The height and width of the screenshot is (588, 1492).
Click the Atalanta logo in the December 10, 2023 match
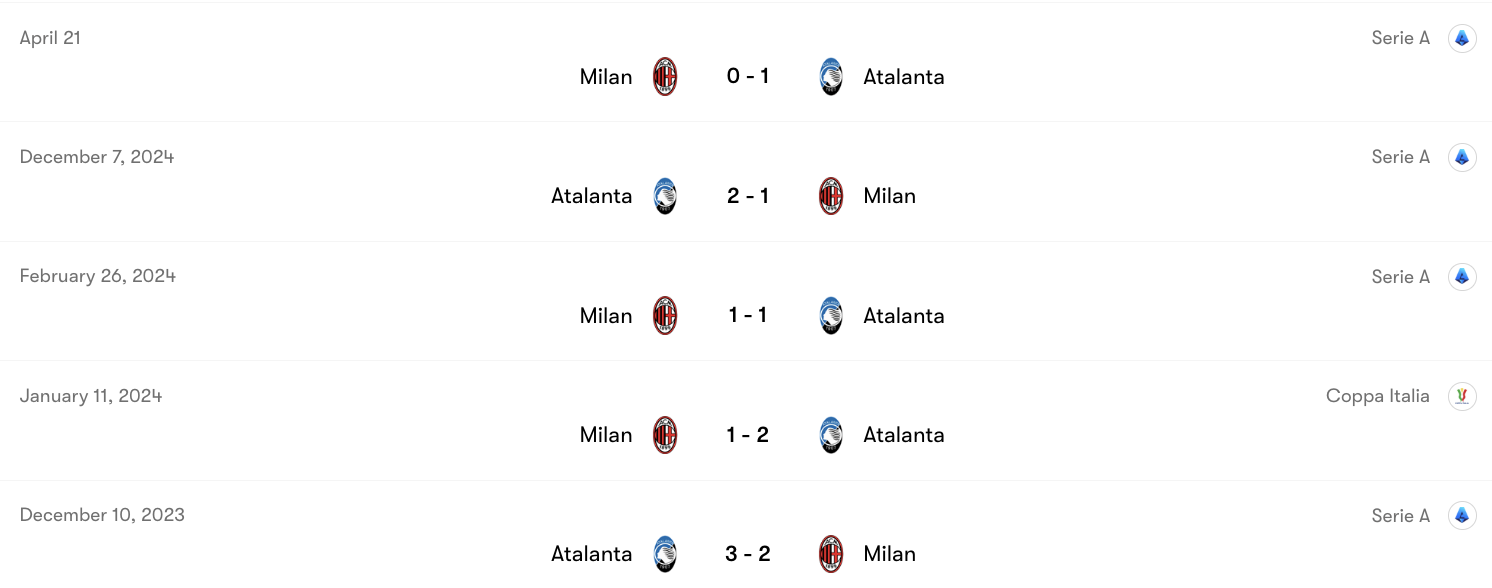pyautogui.click(x=664, y=553)
